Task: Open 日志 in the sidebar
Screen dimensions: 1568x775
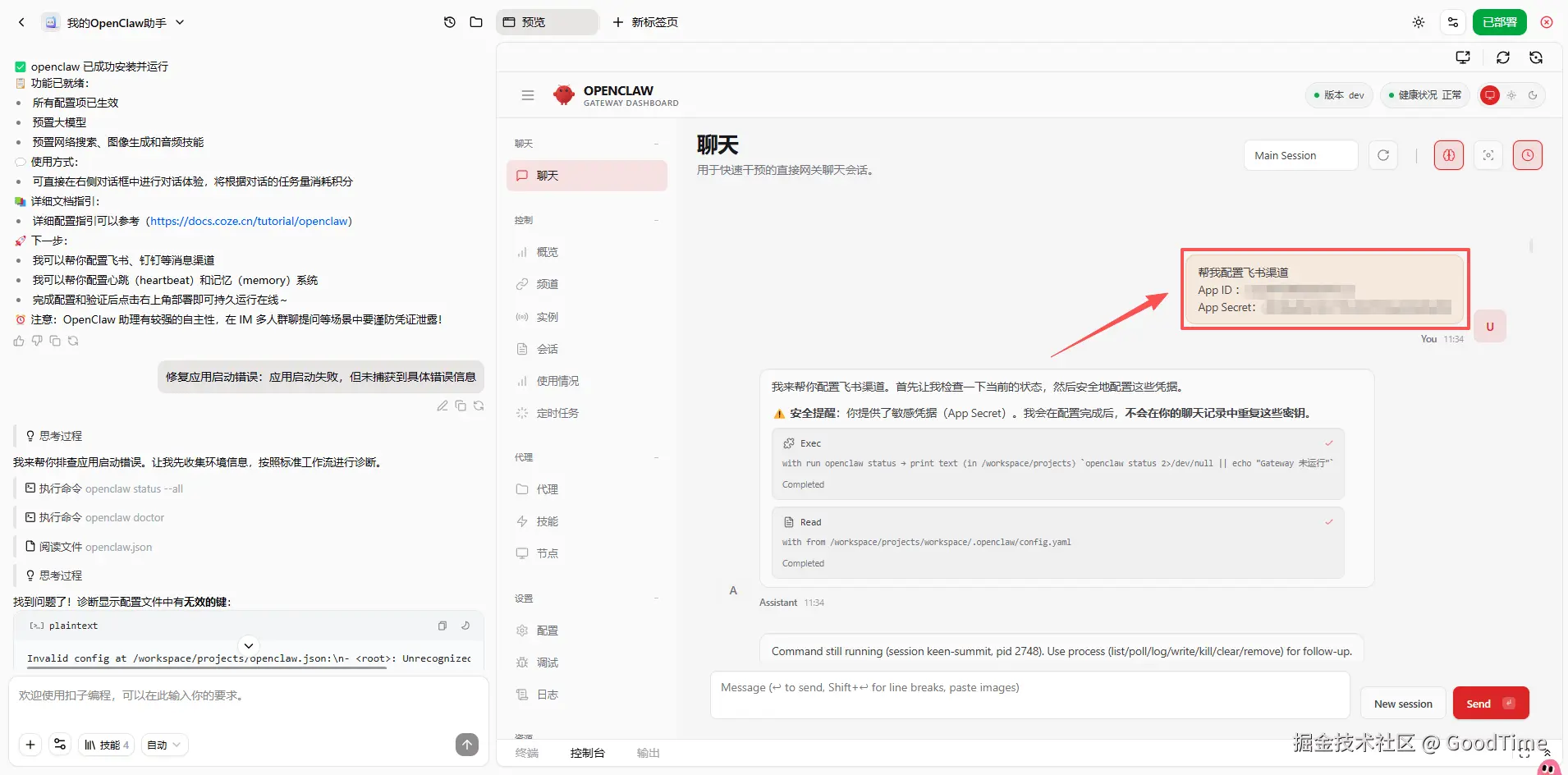Action: (587, 695)
